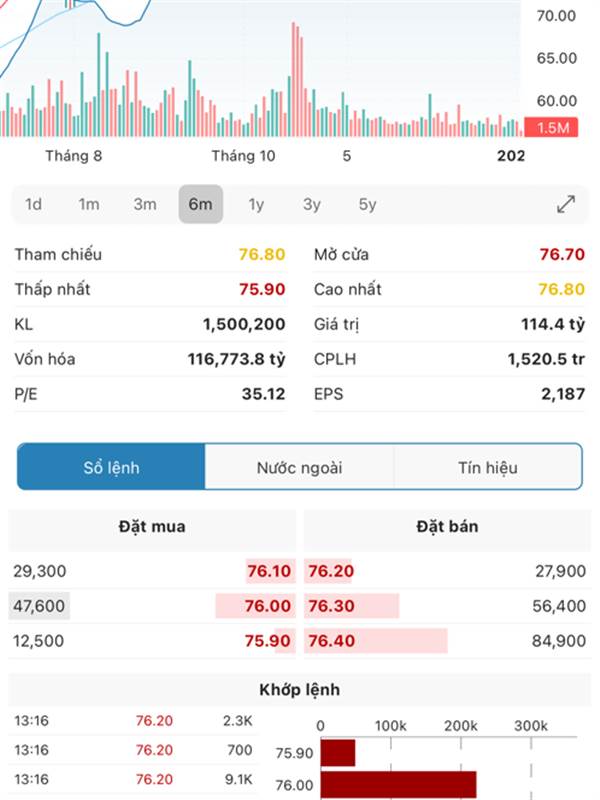This screenshot has height=800, width=600.
Task: Select the 1m timeframe
Action: 89,204
